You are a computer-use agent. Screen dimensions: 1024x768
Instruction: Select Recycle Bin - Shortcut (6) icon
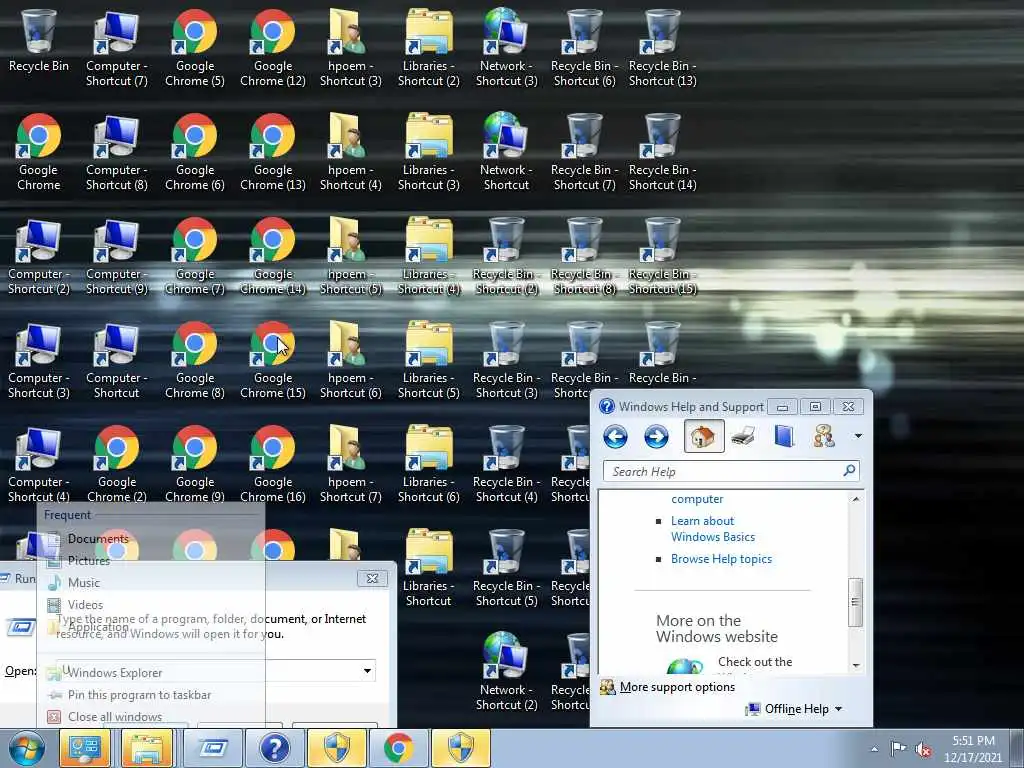point(584,48)
